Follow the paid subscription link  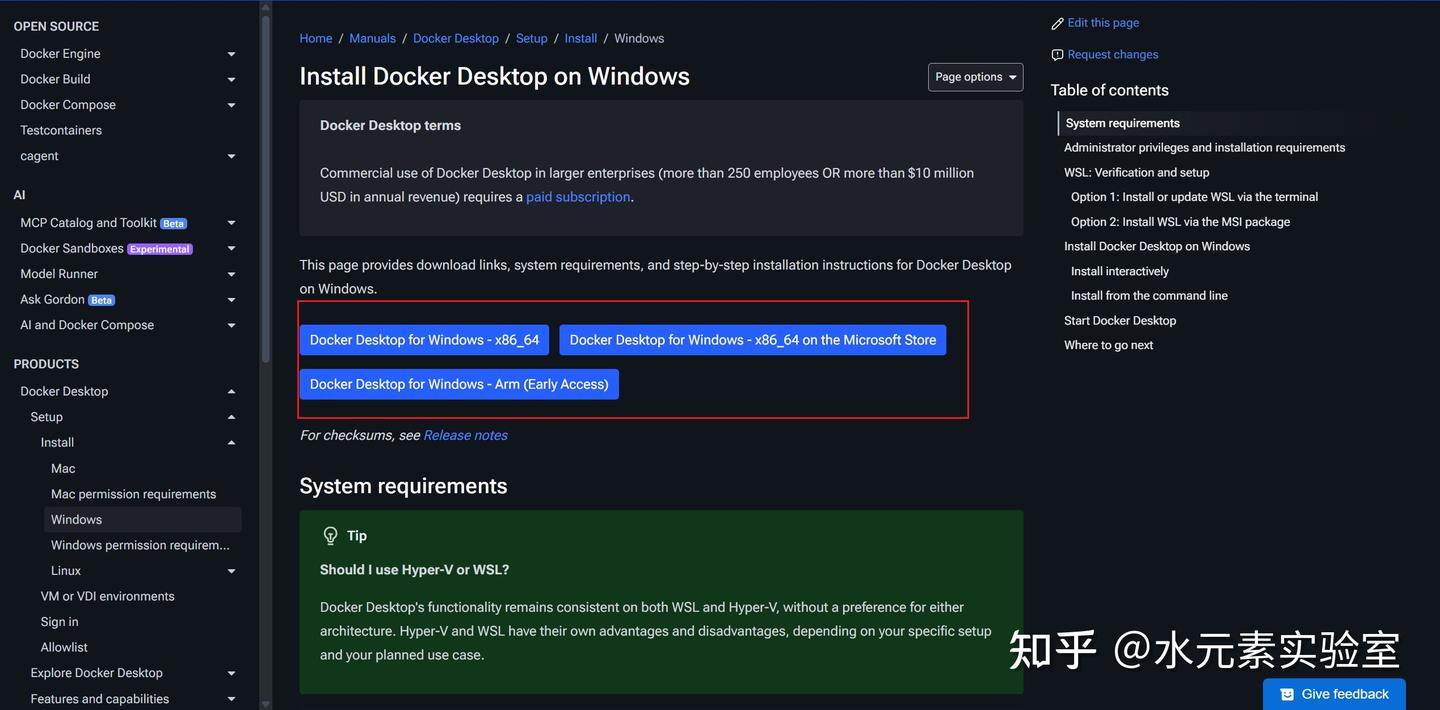(x=578, y=197)
